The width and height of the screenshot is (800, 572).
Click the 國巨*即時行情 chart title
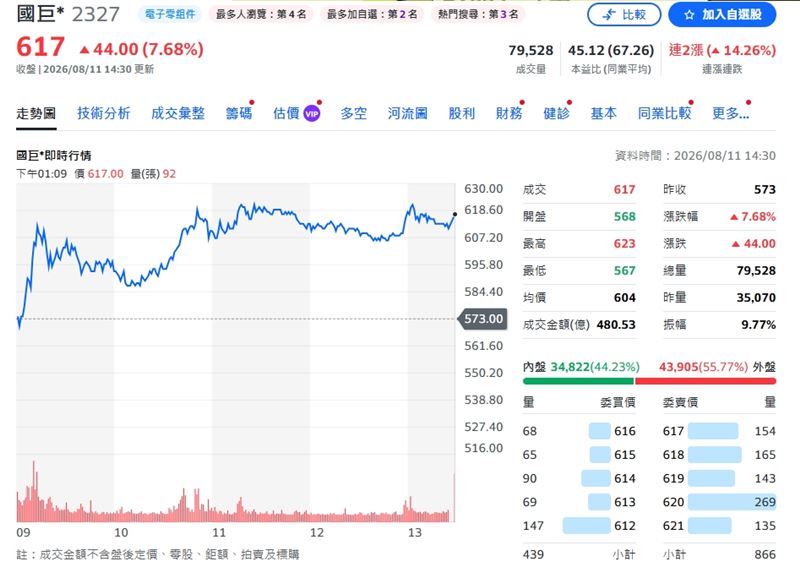click(x=54, y=156)
